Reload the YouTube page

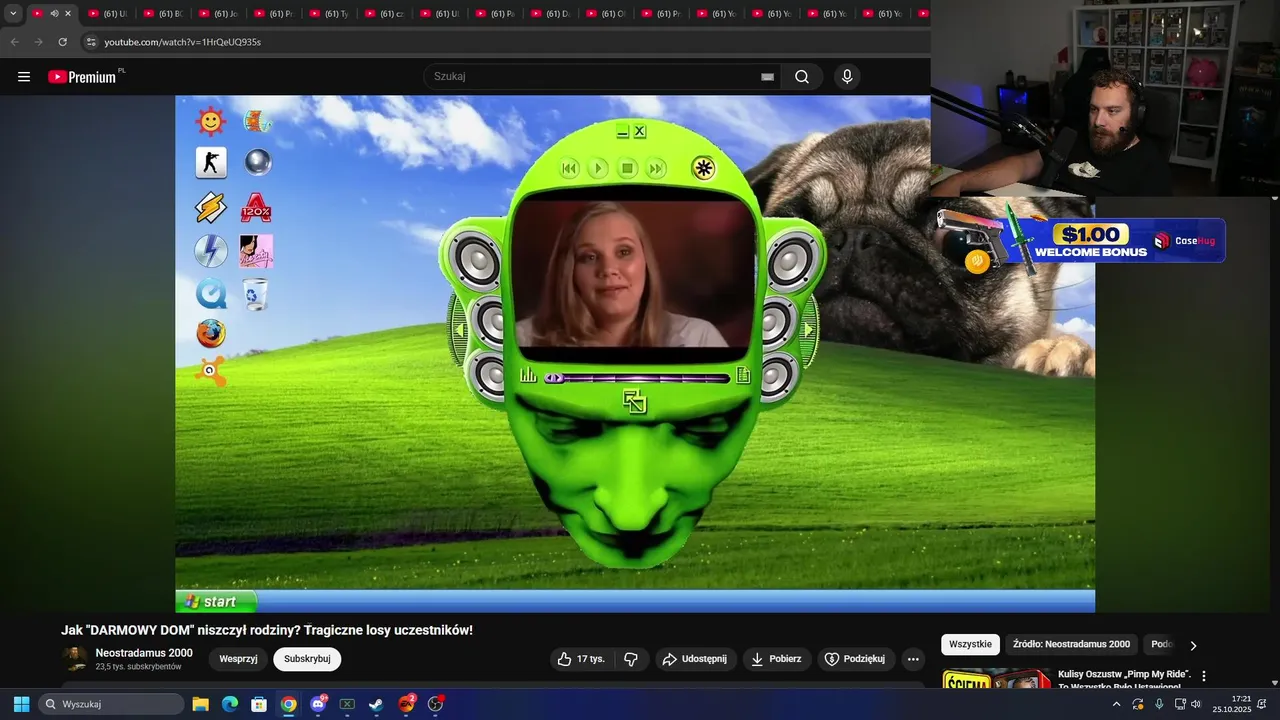pyautogui.click(x=62, y=42)
